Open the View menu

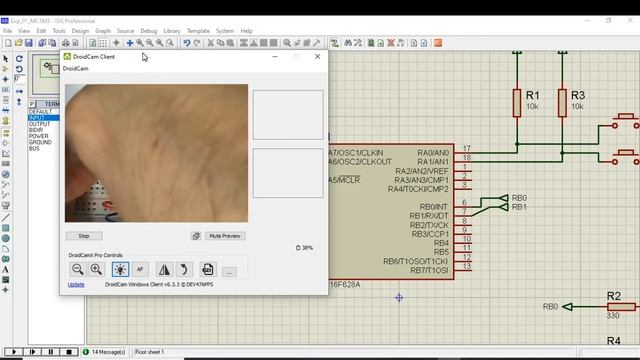click(x=24, y=31)
